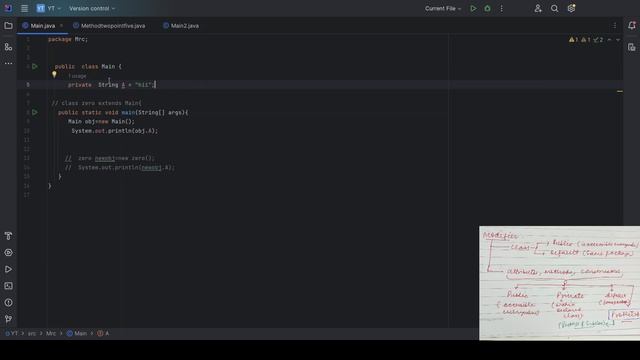Screen dimensions: 640x360
Task: Go to next highlighted problem arrow
Action: coord(618,40)
